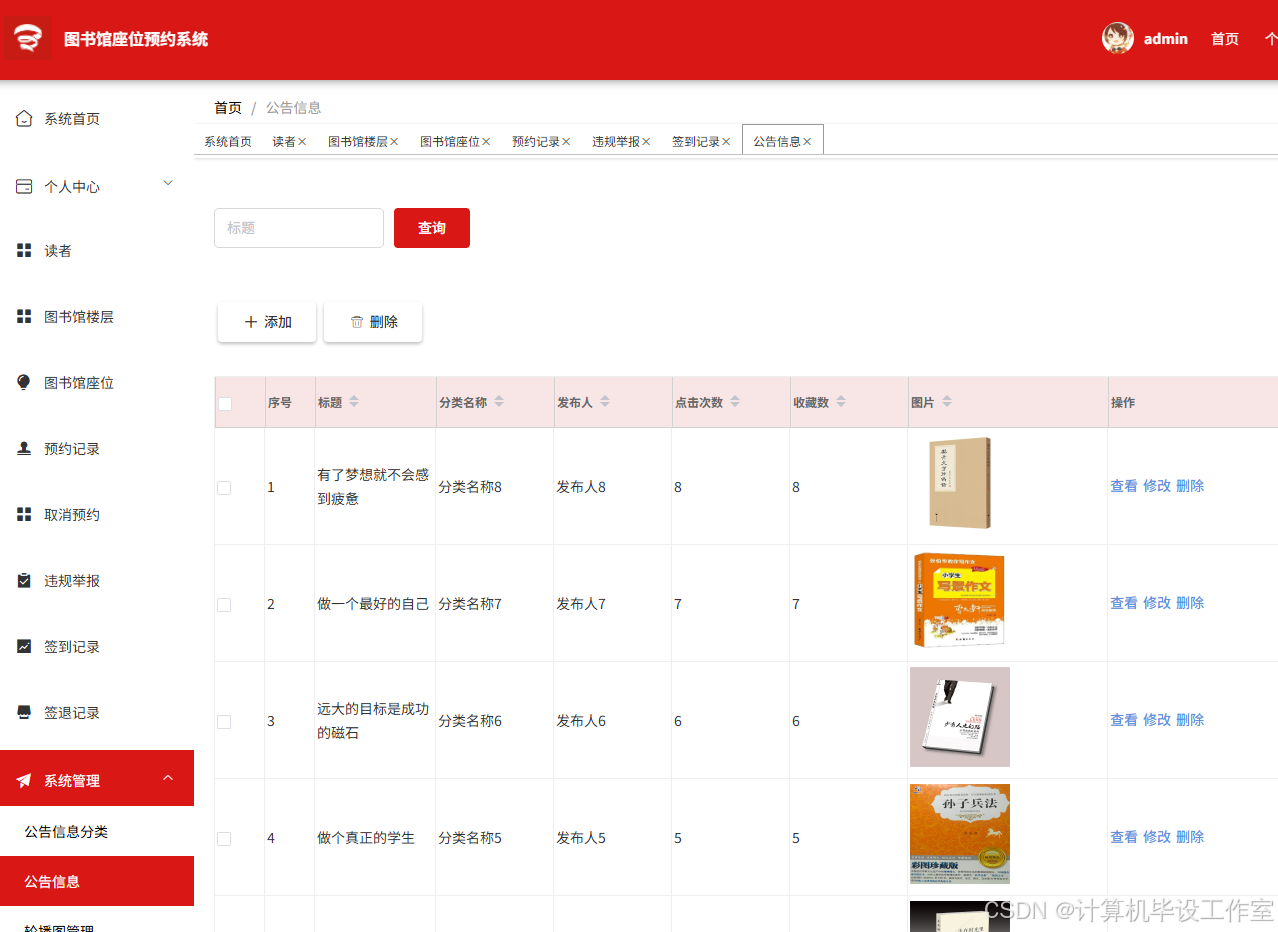
Task: Click the 添加 button
Action: [267, 322]
